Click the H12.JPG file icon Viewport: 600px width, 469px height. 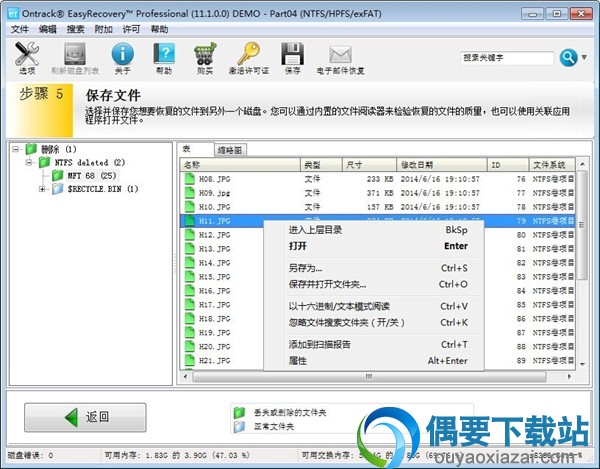190,234
